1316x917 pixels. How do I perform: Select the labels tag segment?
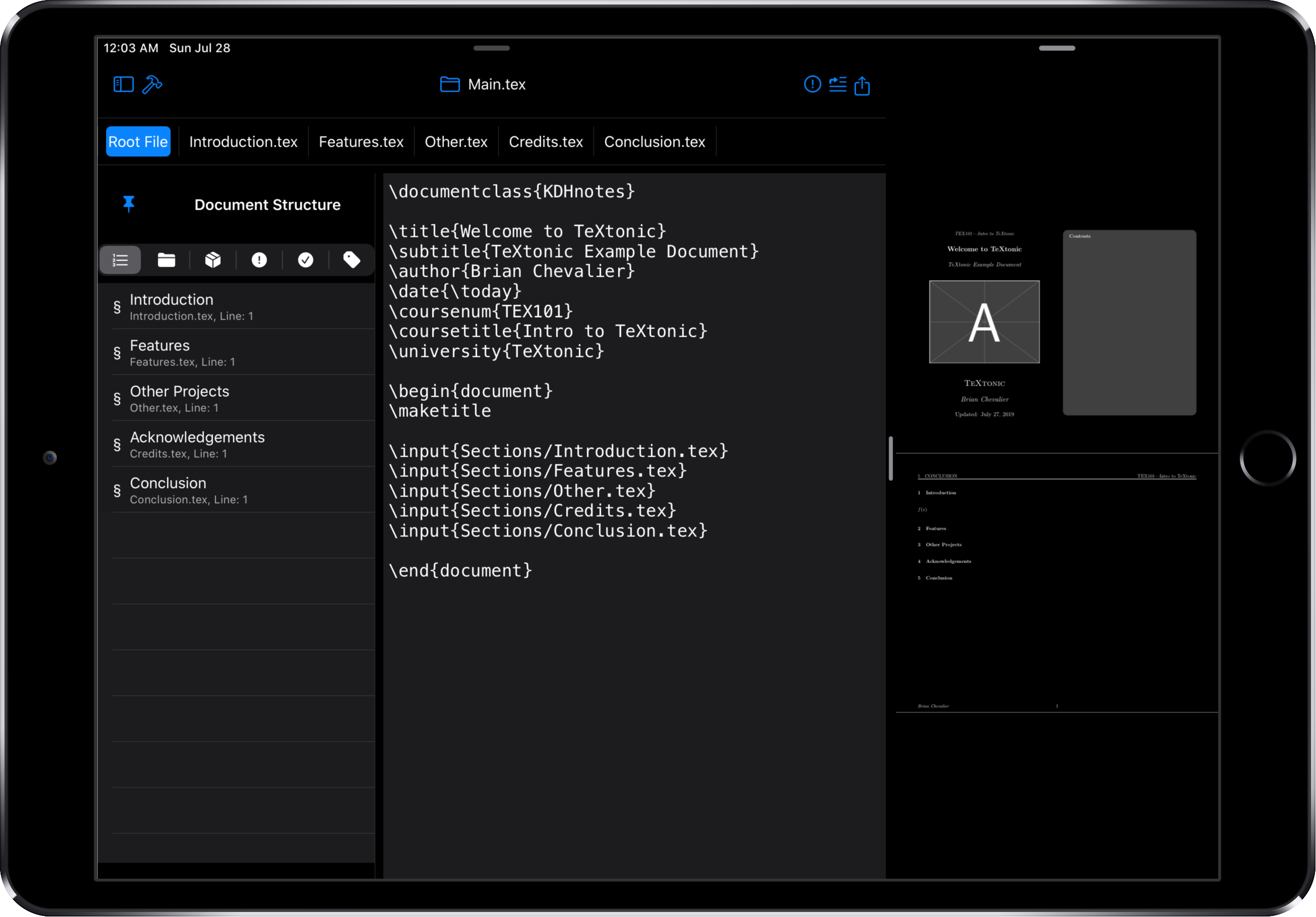pos(351,260)
